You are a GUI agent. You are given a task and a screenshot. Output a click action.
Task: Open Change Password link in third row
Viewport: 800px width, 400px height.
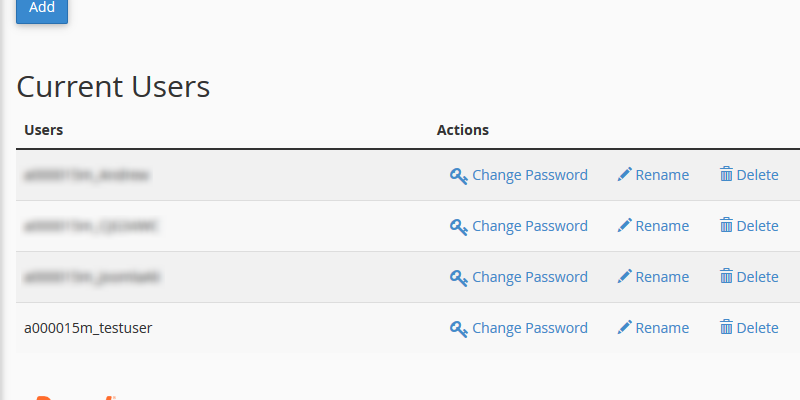(530, 276)
